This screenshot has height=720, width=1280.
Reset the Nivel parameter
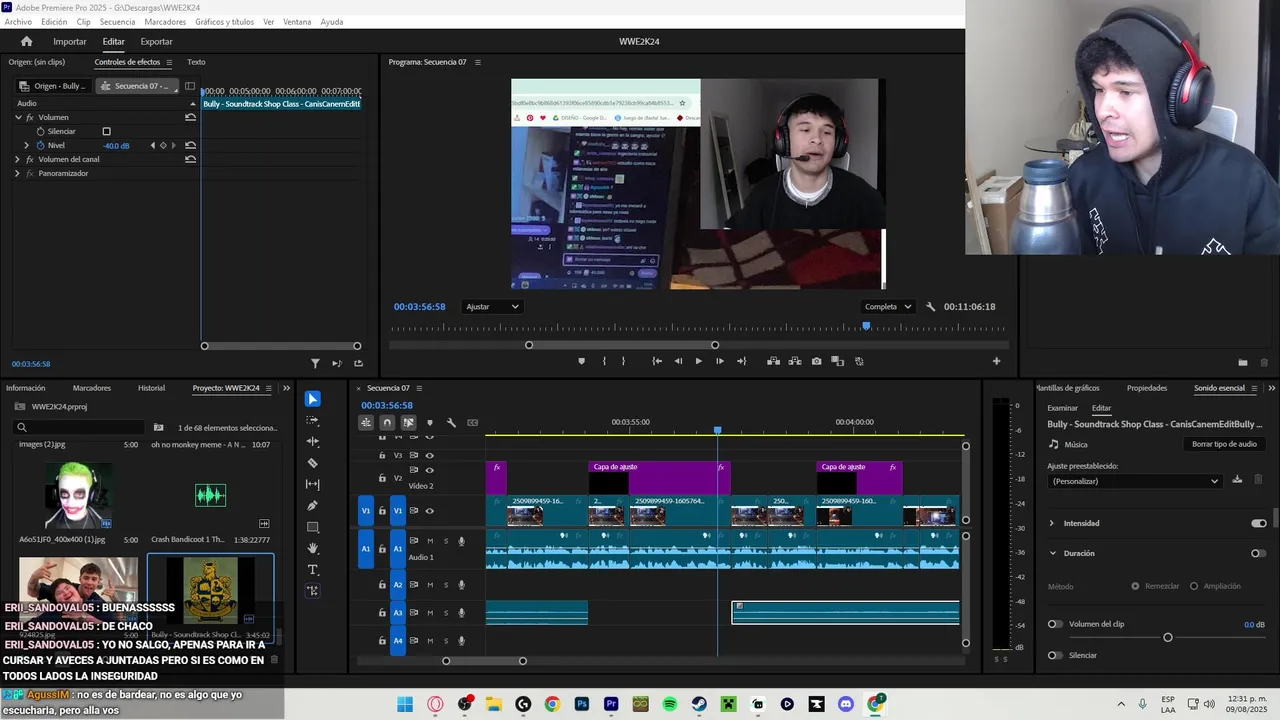point(190,145)
